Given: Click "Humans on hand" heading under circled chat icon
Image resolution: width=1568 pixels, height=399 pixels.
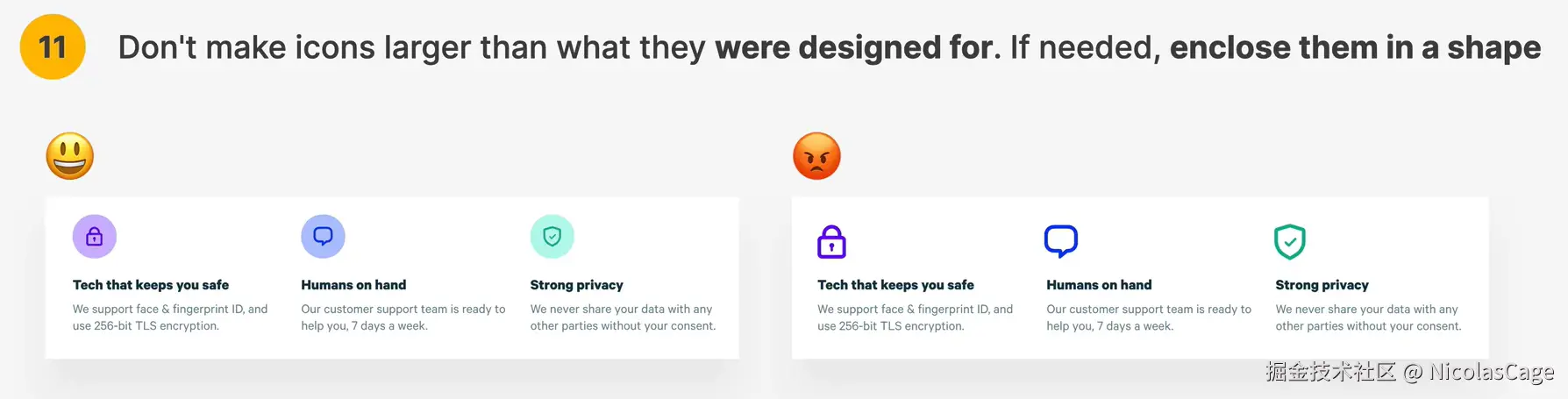Looking at the screenshot, I should (353, 285).
